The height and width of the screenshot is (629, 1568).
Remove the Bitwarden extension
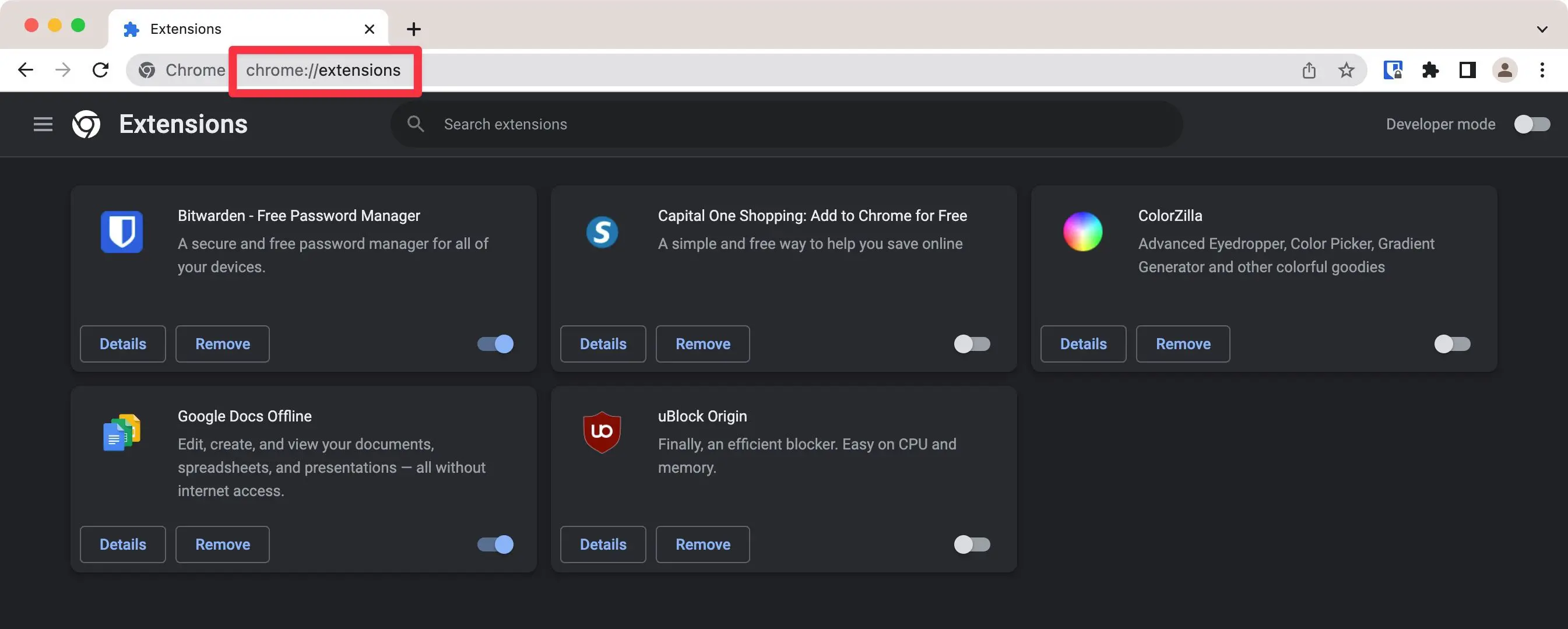(223, 344)
